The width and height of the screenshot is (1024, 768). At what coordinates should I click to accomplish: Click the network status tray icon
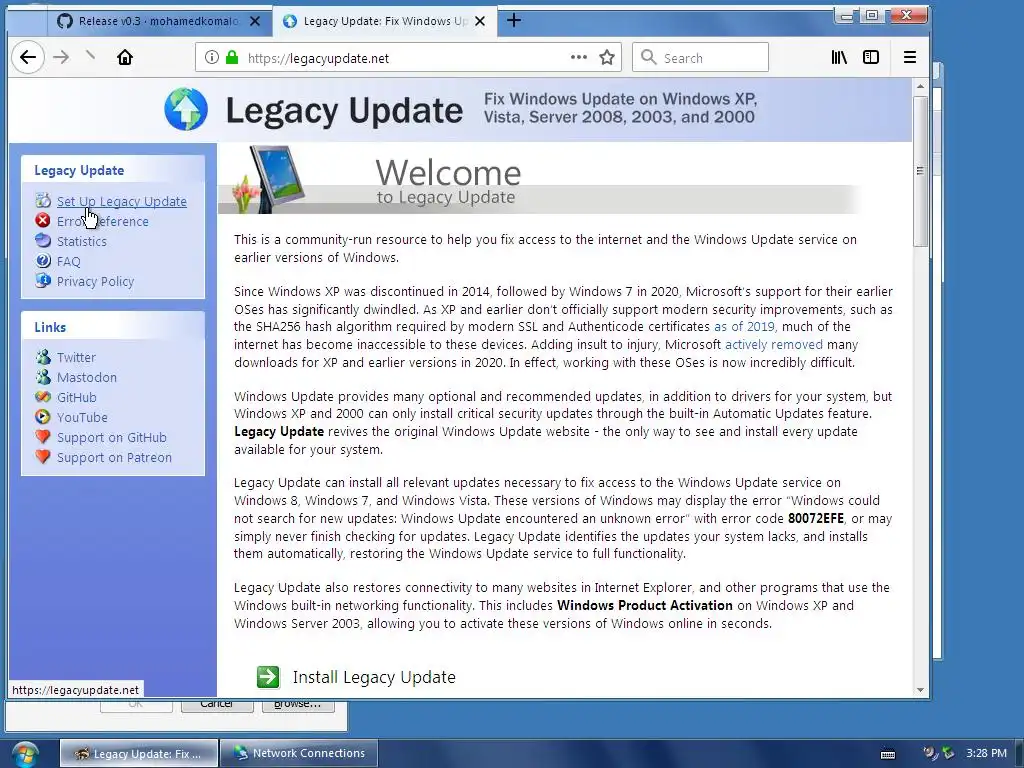(x=947, y=753)
